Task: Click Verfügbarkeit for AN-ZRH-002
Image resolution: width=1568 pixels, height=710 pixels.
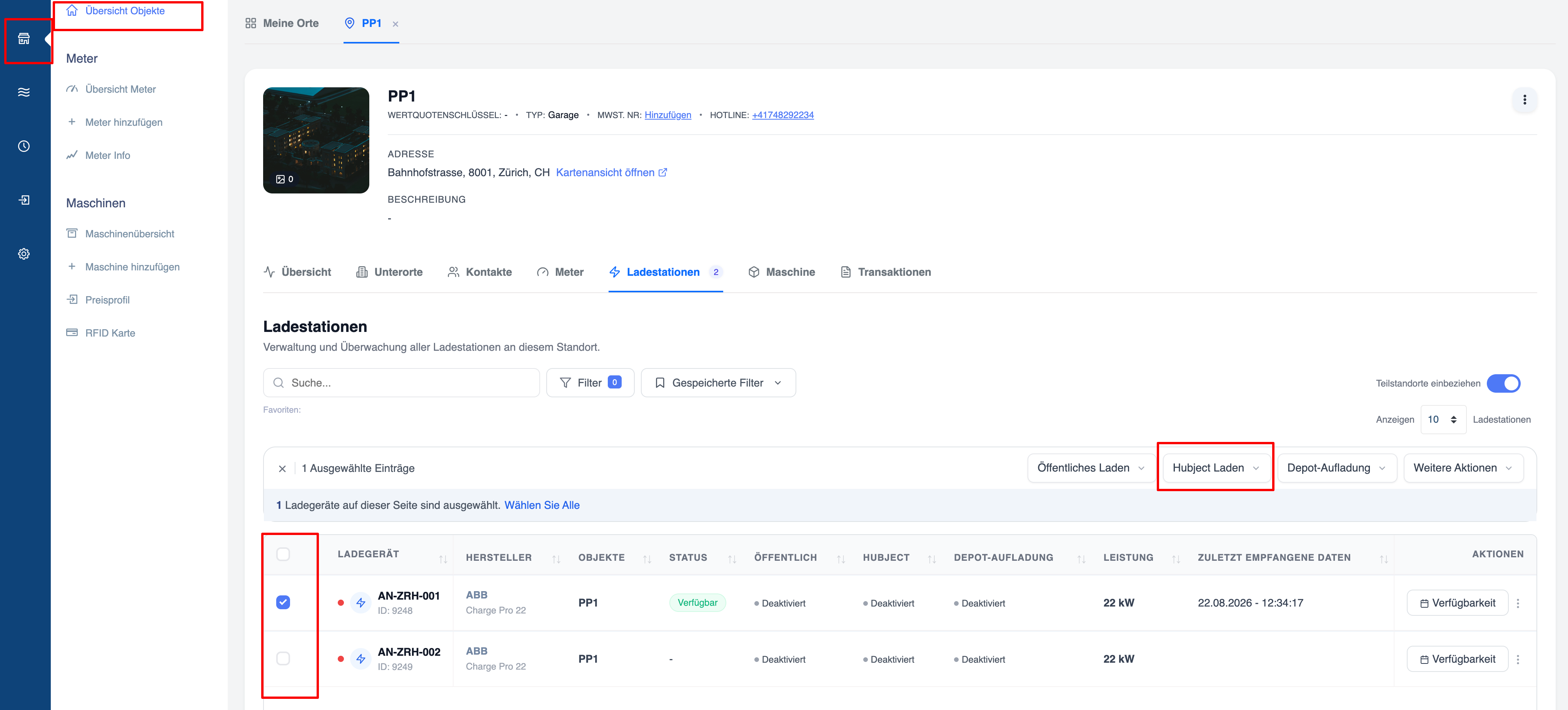Action: pos(1457,659)
